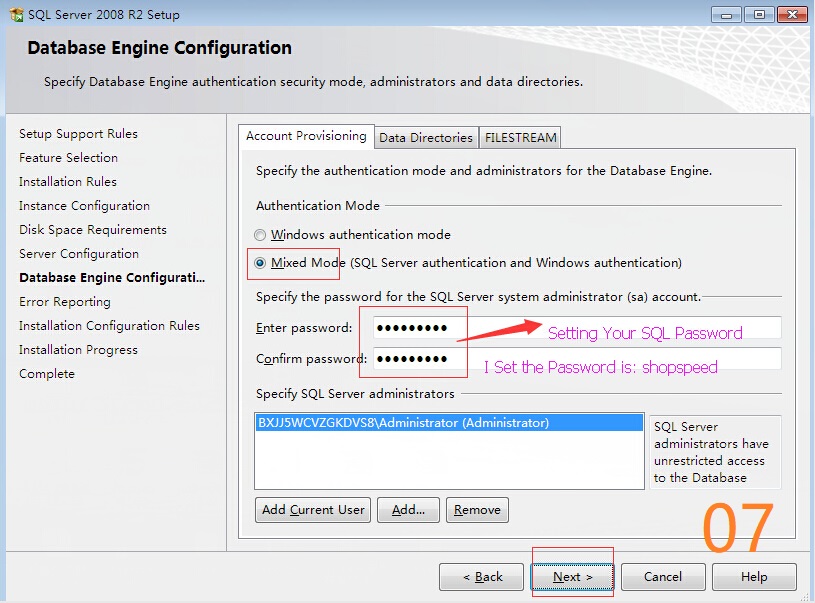
Task: Minimize the setup window
Action: [726, 14]
